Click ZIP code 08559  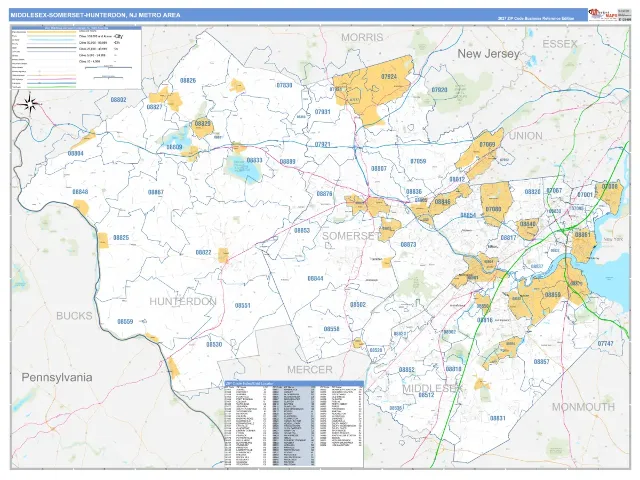(x=125, y=322)
